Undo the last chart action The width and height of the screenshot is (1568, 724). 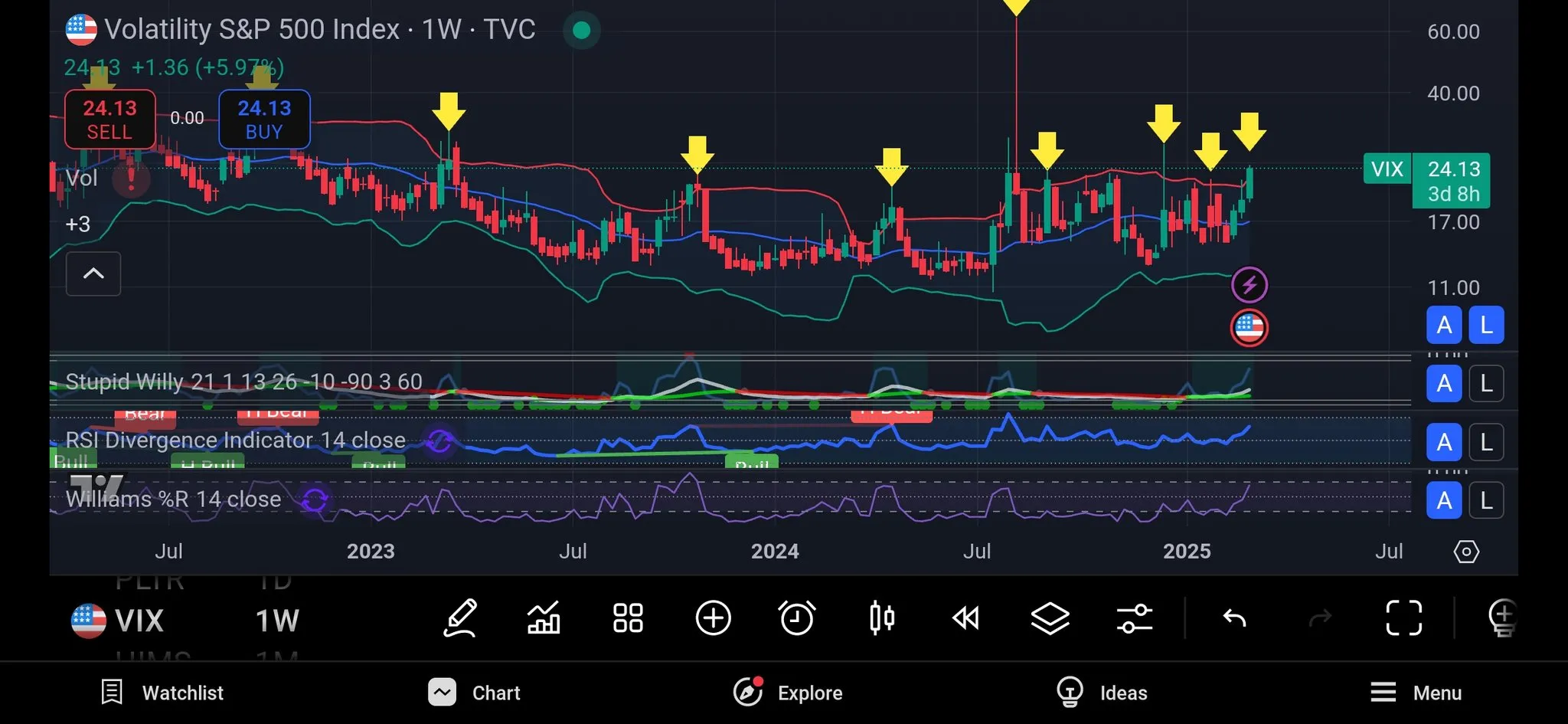(1234, 618)
